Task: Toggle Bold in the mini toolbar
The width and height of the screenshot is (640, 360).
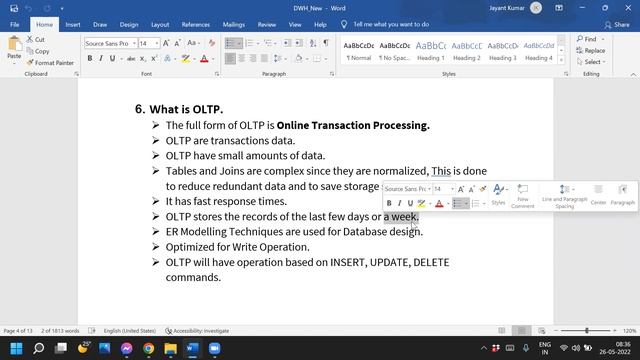Action: click(x=389, y=203)
